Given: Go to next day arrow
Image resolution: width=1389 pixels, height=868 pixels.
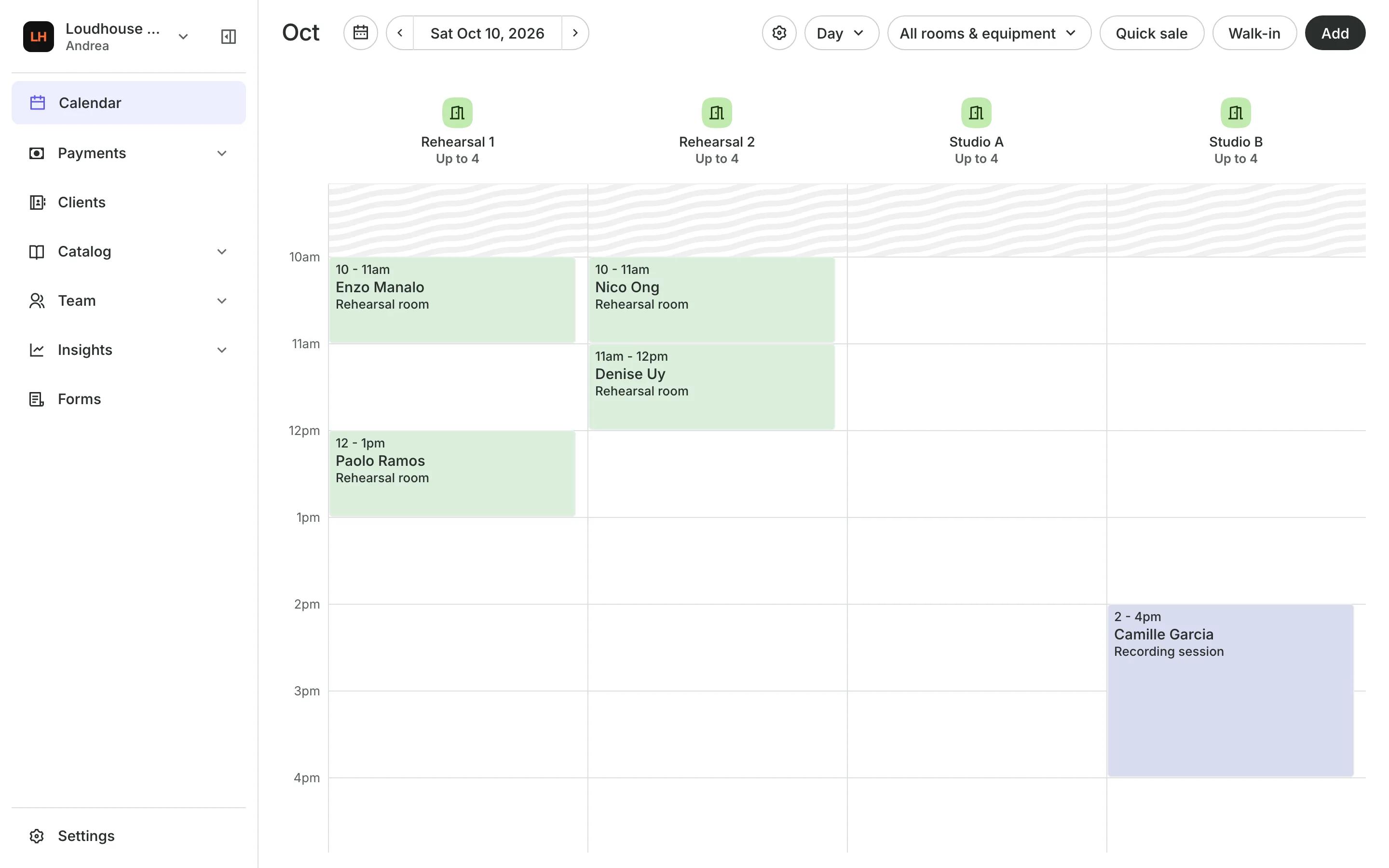Looking at the screenshot, I should point(575,33).
